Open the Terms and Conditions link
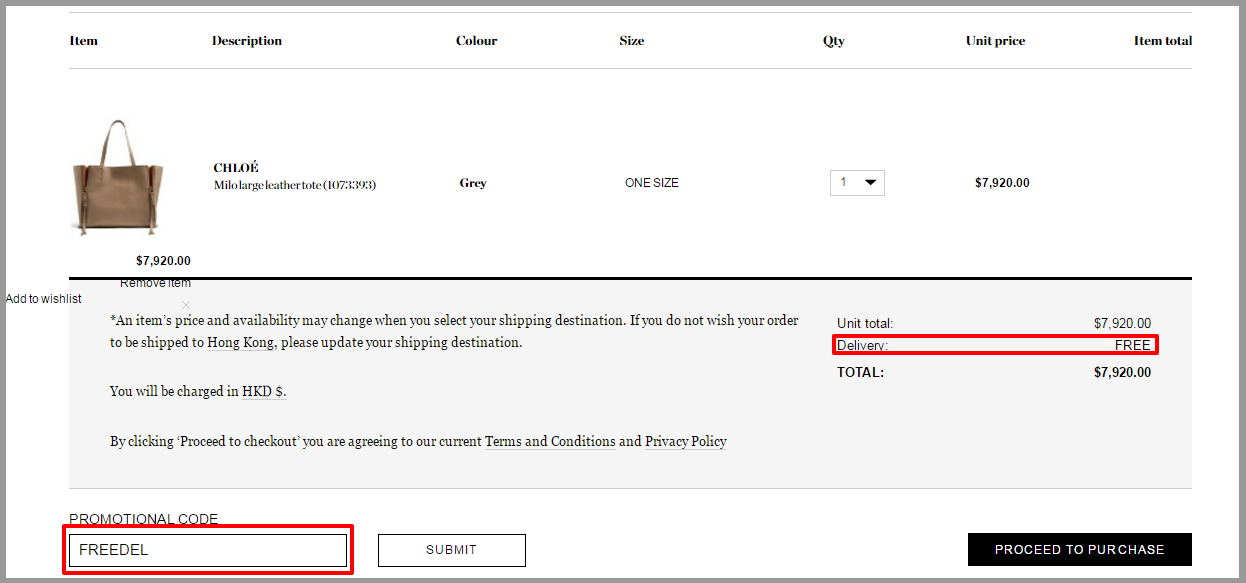This screenshot has height=583, width=1246. 550,441
